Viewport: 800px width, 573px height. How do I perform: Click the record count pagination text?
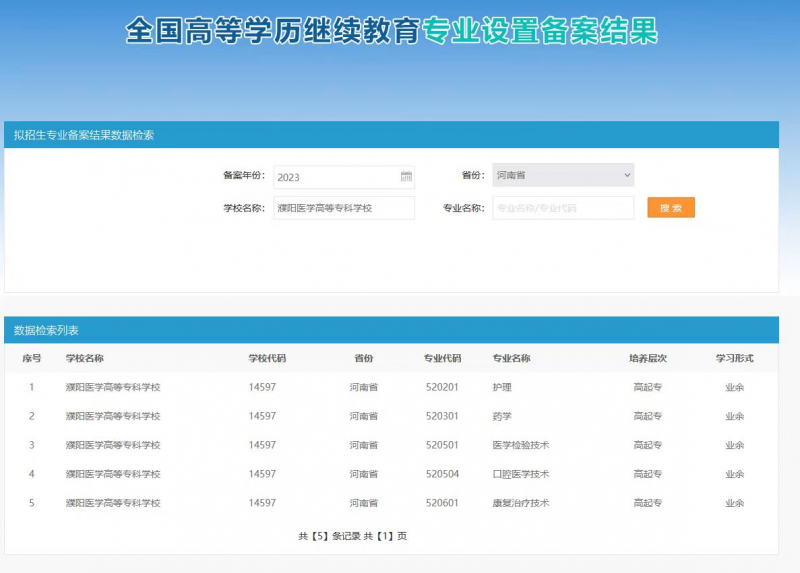352,536
